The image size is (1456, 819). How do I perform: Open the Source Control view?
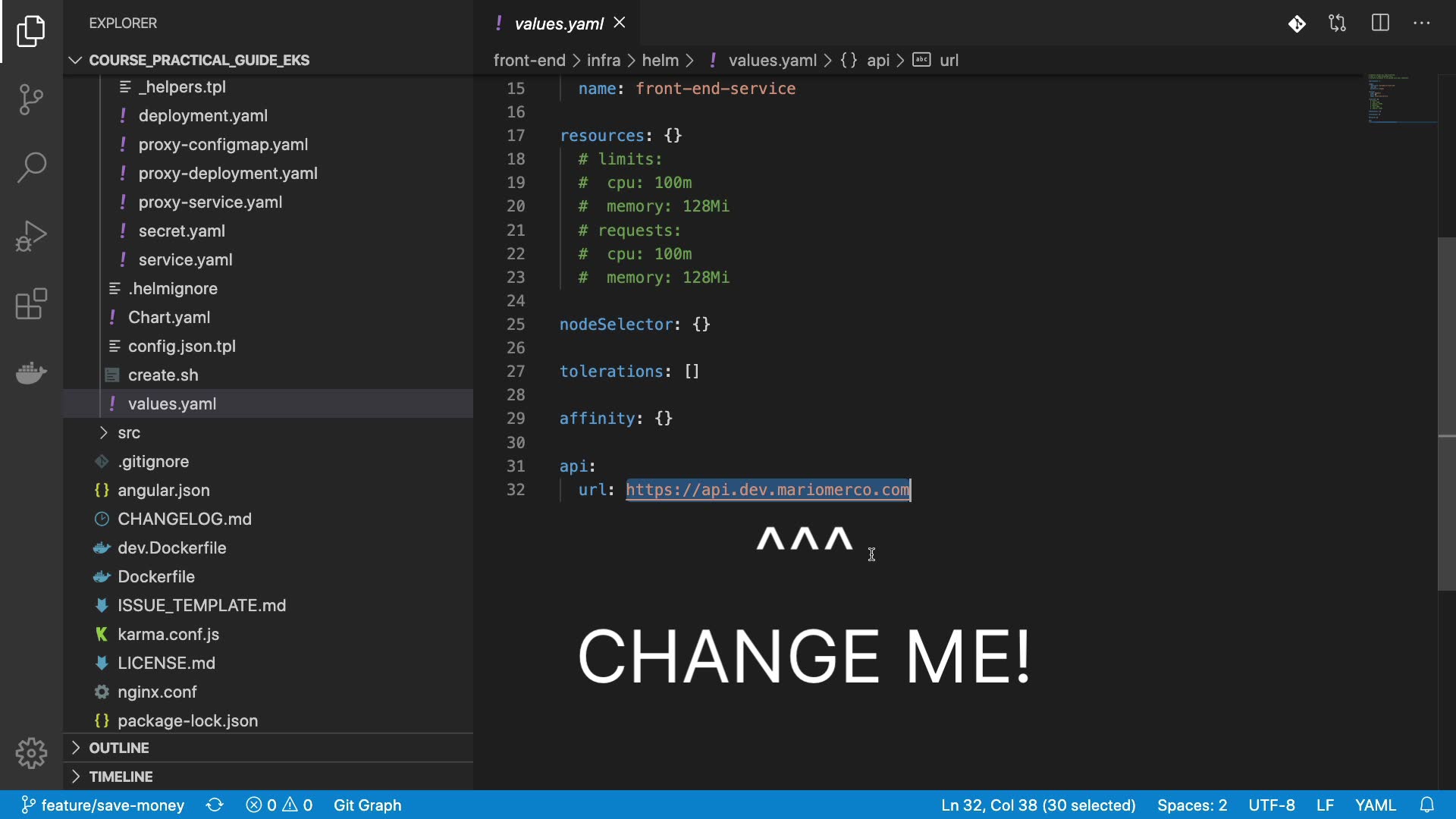pyautogui.click(x=31, y=99)
